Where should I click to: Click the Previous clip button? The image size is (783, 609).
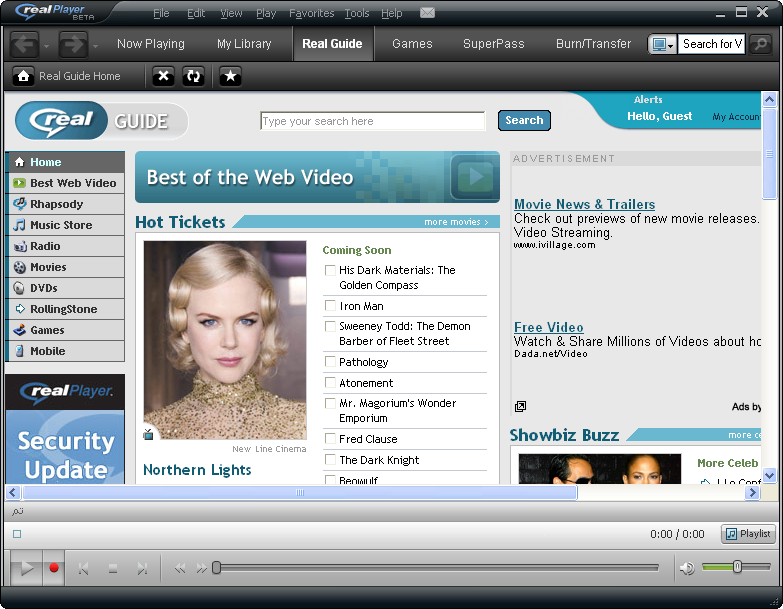(x=83, y=569)
